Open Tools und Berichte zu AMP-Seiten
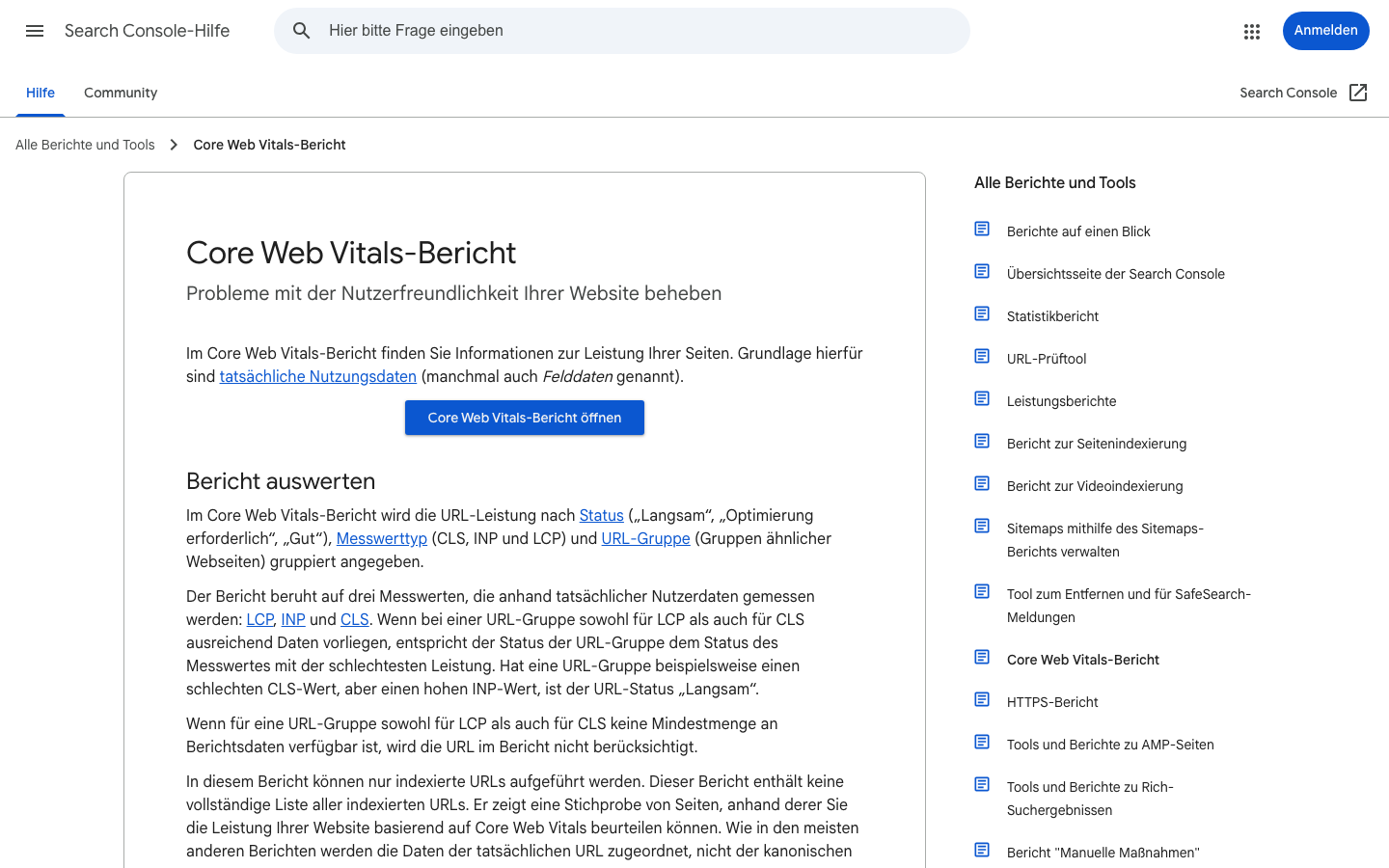Screen dimensions: 1389x868 point(1110,745)
